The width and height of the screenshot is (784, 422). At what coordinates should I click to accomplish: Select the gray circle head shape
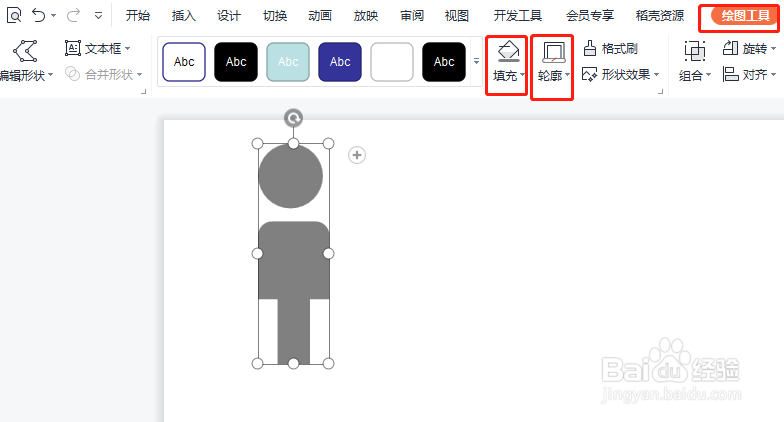point(290,176)
